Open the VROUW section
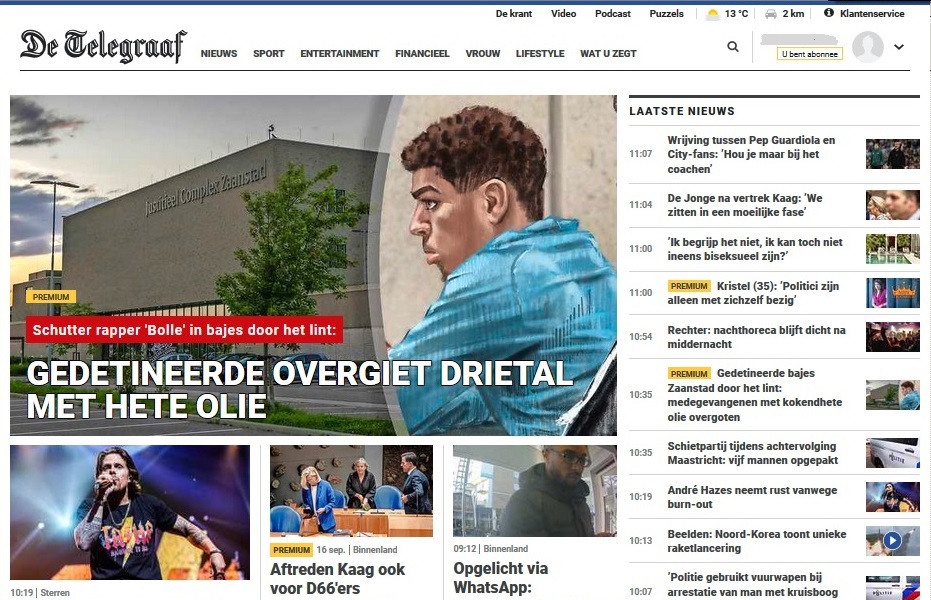Image resolution: width=931 pixels, height=600 pixels. click(x=483, y=53)
